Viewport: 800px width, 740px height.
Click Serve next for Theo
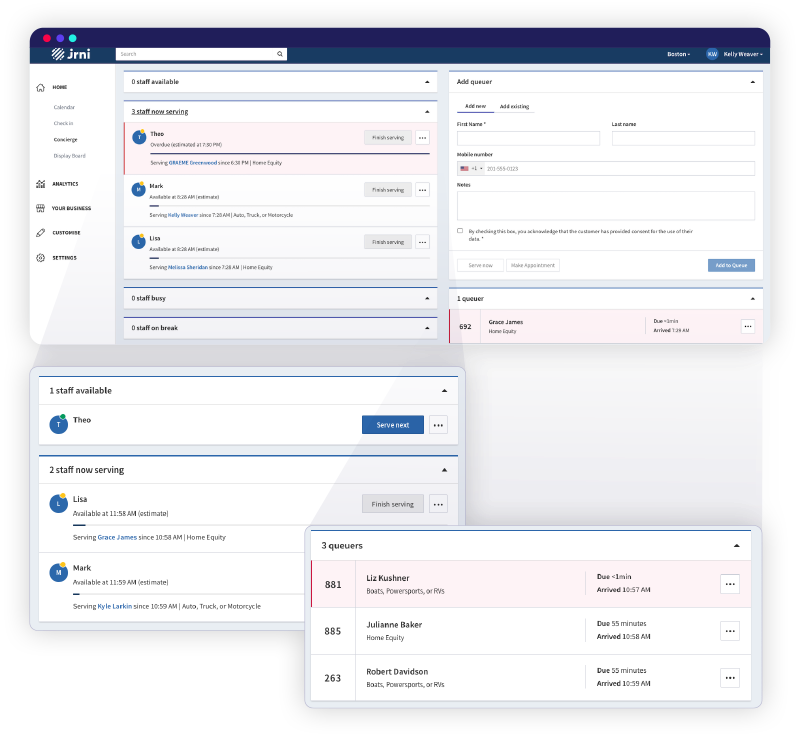[392, 424]
